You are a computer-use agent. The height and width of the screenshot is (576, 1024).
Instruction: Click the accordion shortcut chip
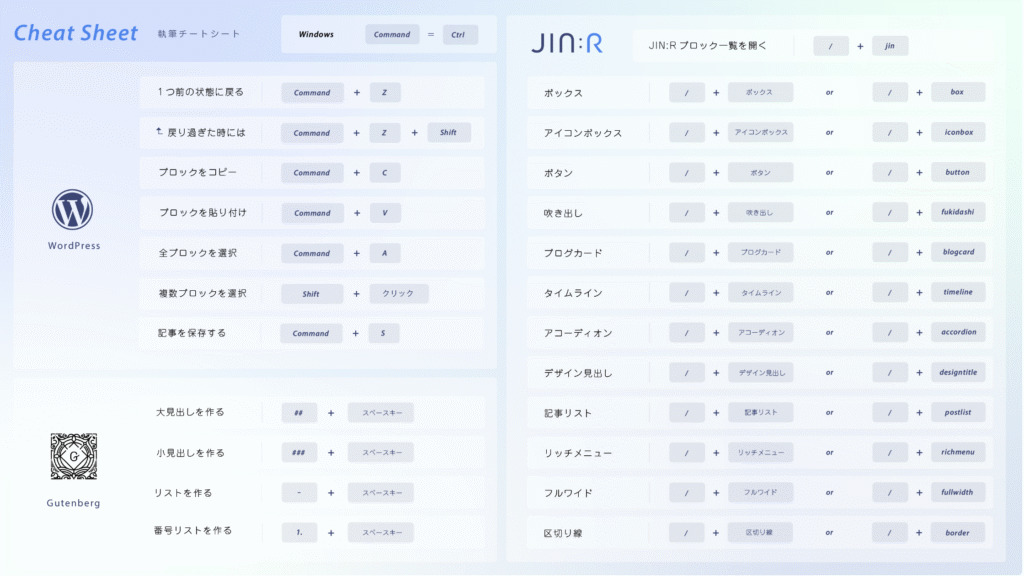click(957, 332)
